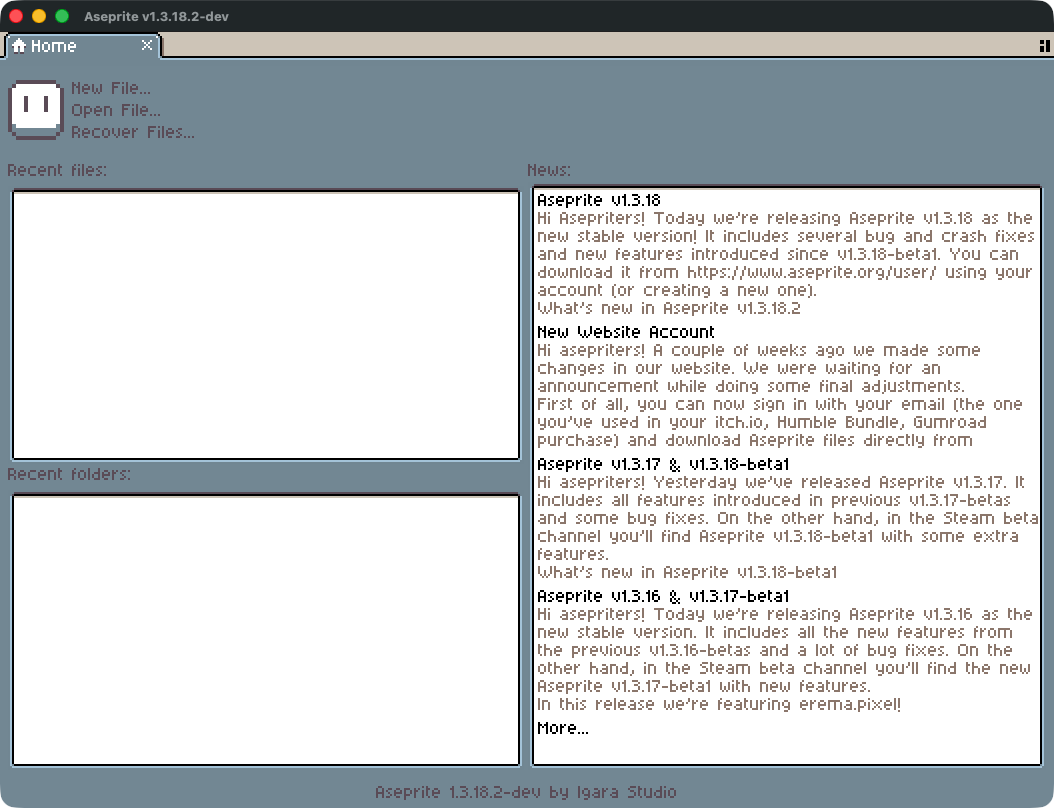
Task: Click the Aseprite logo icon
Action: tap(36, 110)
